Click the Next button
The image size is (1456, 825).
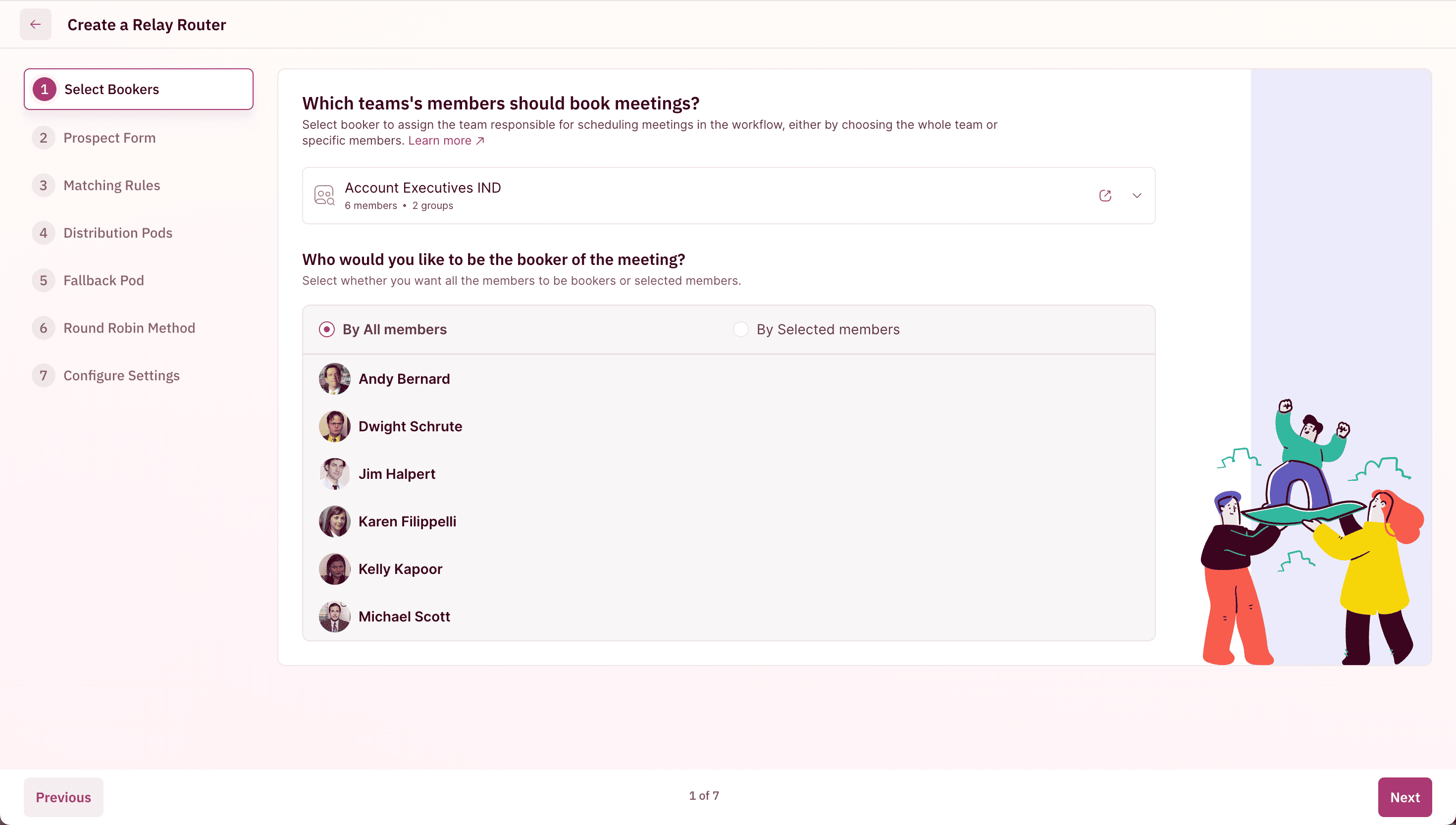click(x=1404, y=797)
